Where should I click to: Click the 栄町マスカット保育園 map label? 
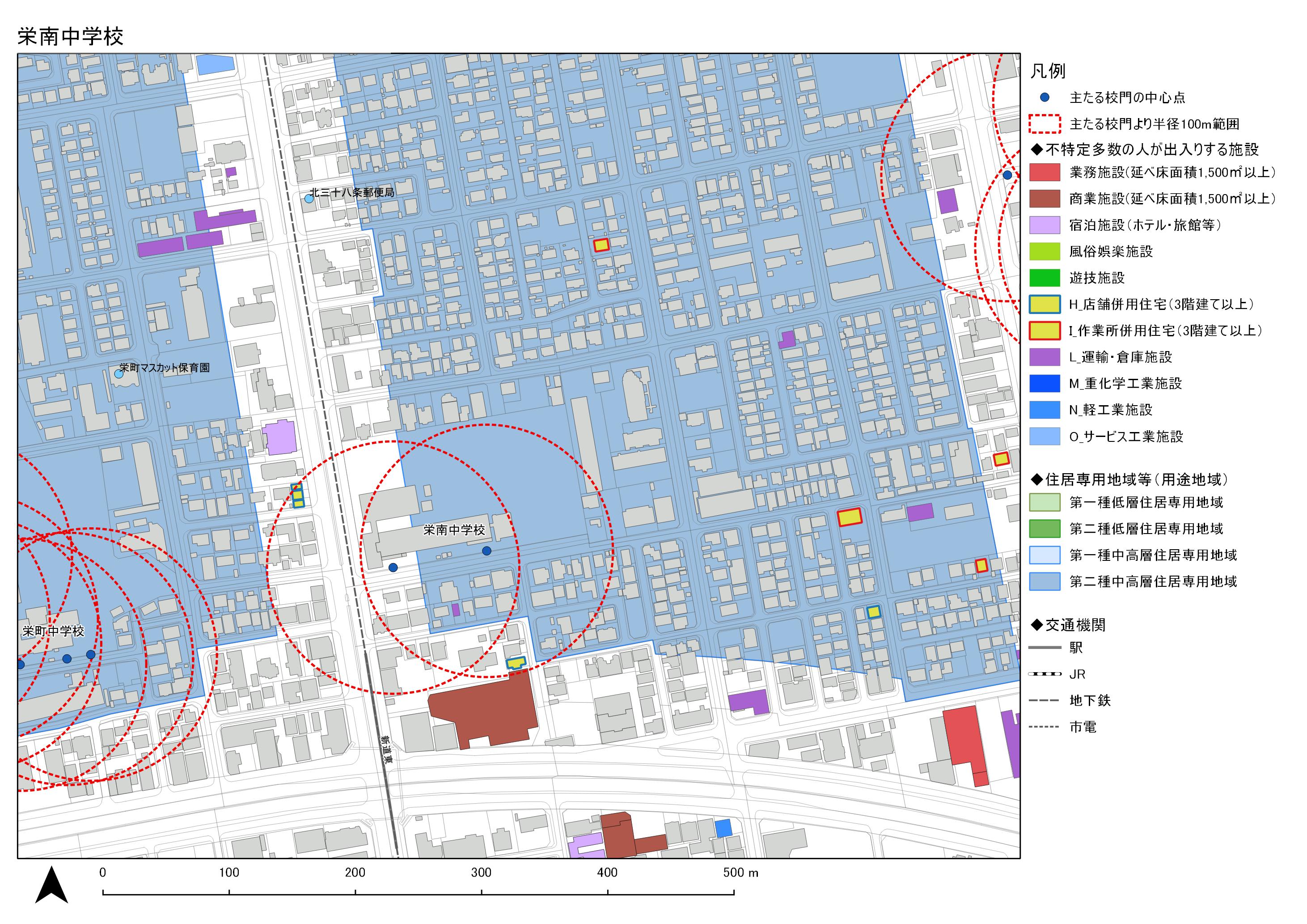165,368
